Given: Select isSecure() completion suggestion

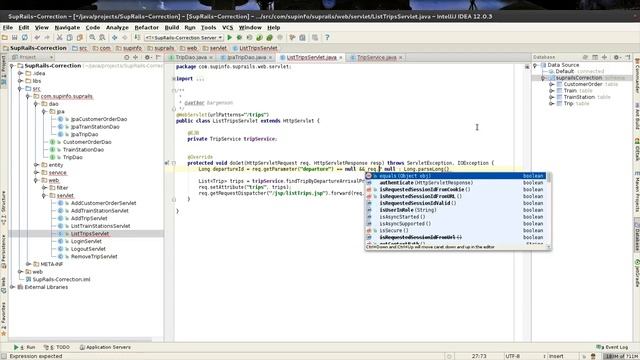Looking at the screenshot, I should pyautogui.click(x=456, y=231).
